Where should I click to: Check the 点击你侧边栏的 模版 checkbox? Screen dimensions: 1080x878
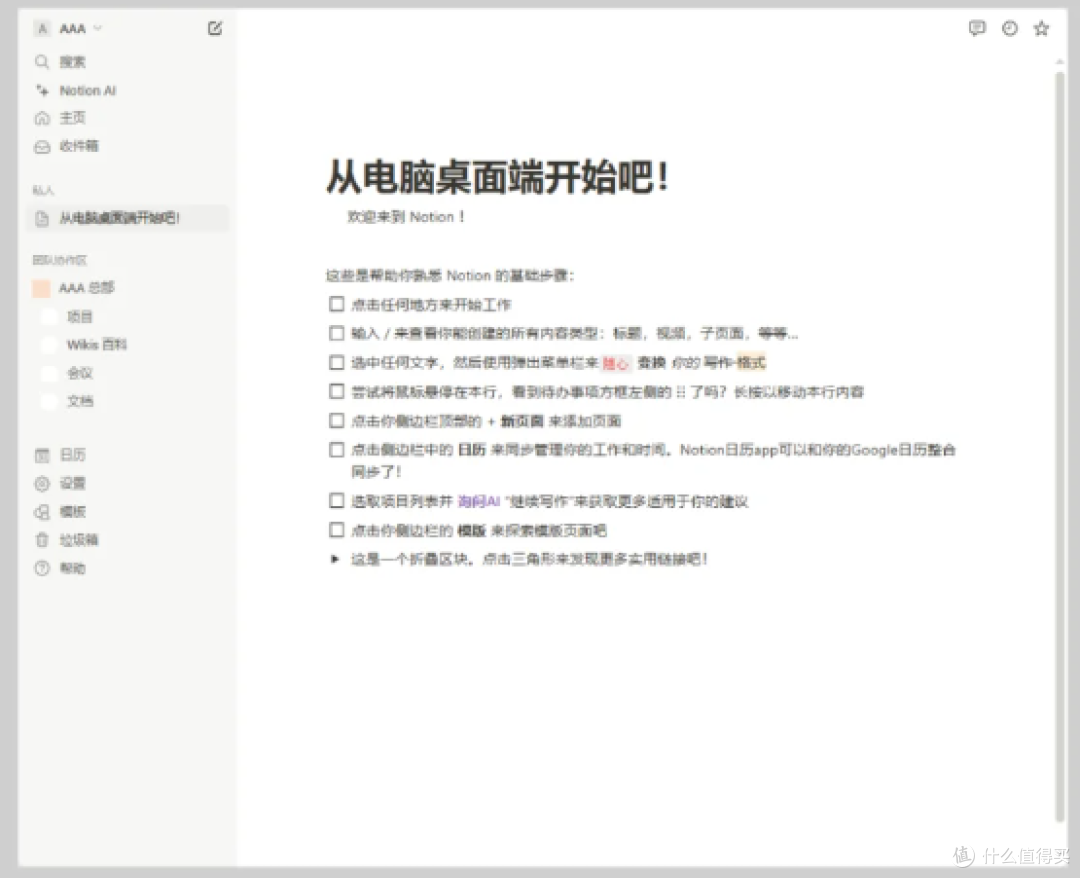pos(336,530)
